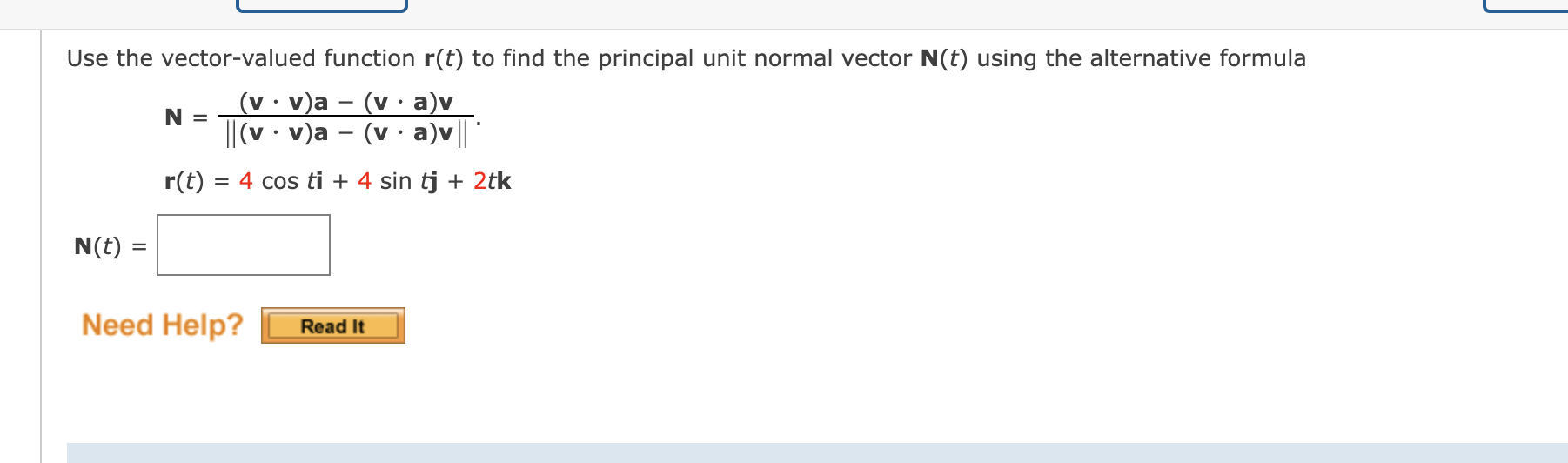The image size is (1568, 463).
Task: Click the bold k at the equation's end
Action: (x=504, y=181)
